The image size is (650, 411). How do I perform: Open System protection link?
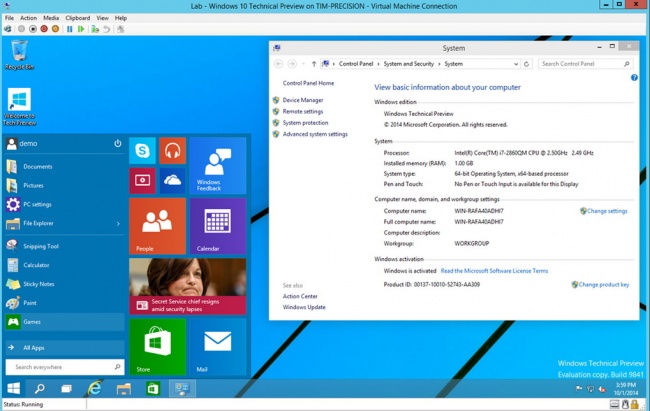pyautogui.click(x=305, y=123)
